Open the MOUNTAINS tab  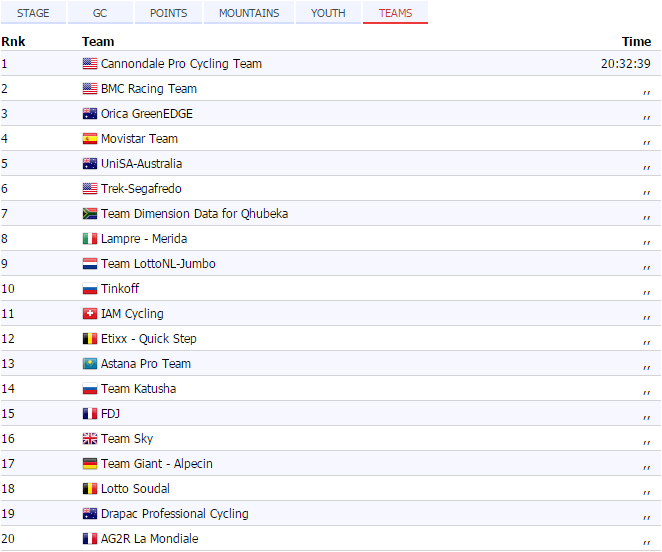[249, 13]
